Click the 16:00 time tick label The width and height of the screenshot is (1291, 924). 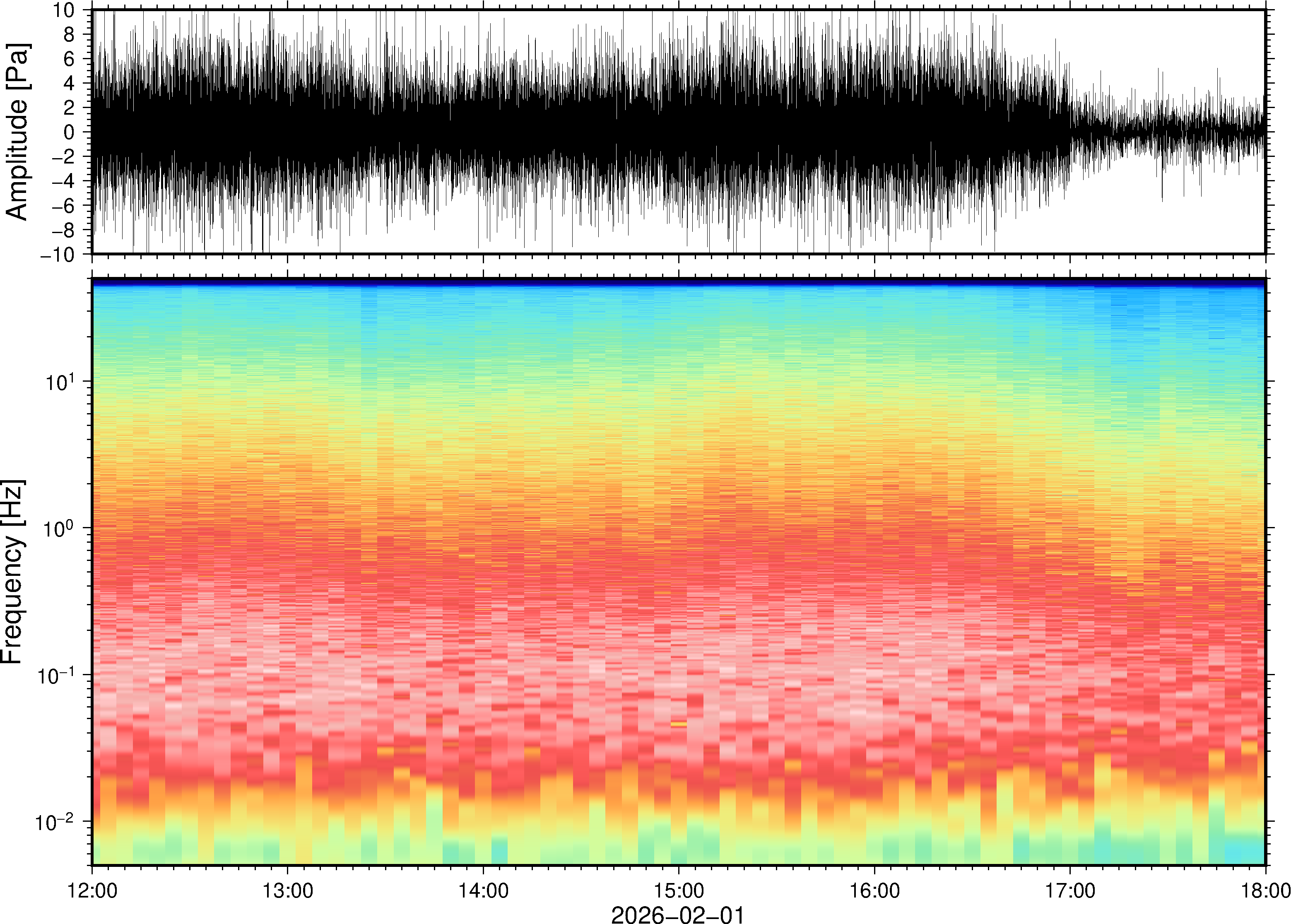click(x=874, y=890)
